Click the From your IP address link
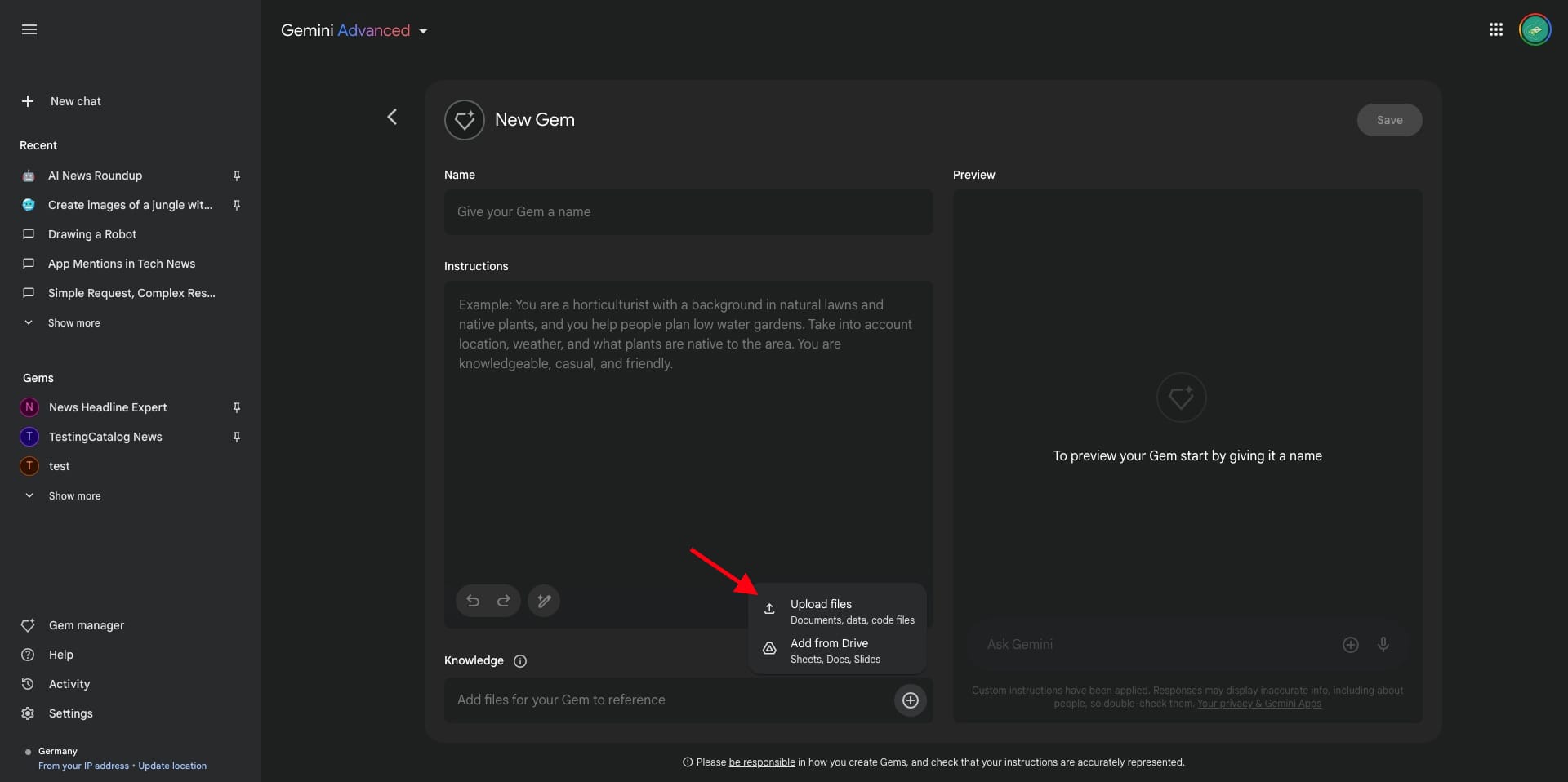 coord(83,766)
